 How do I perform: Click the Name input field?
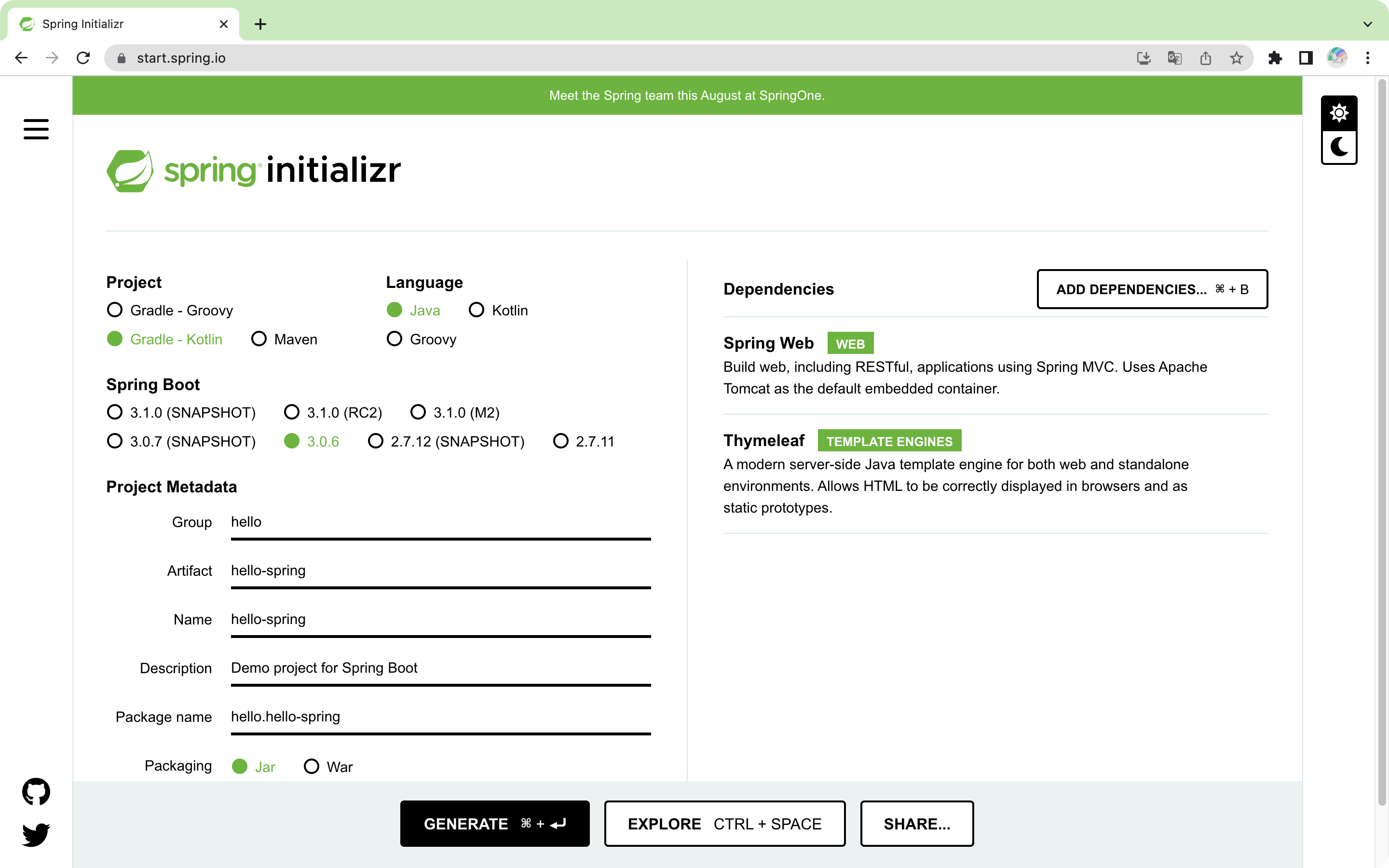coord(441,620)
